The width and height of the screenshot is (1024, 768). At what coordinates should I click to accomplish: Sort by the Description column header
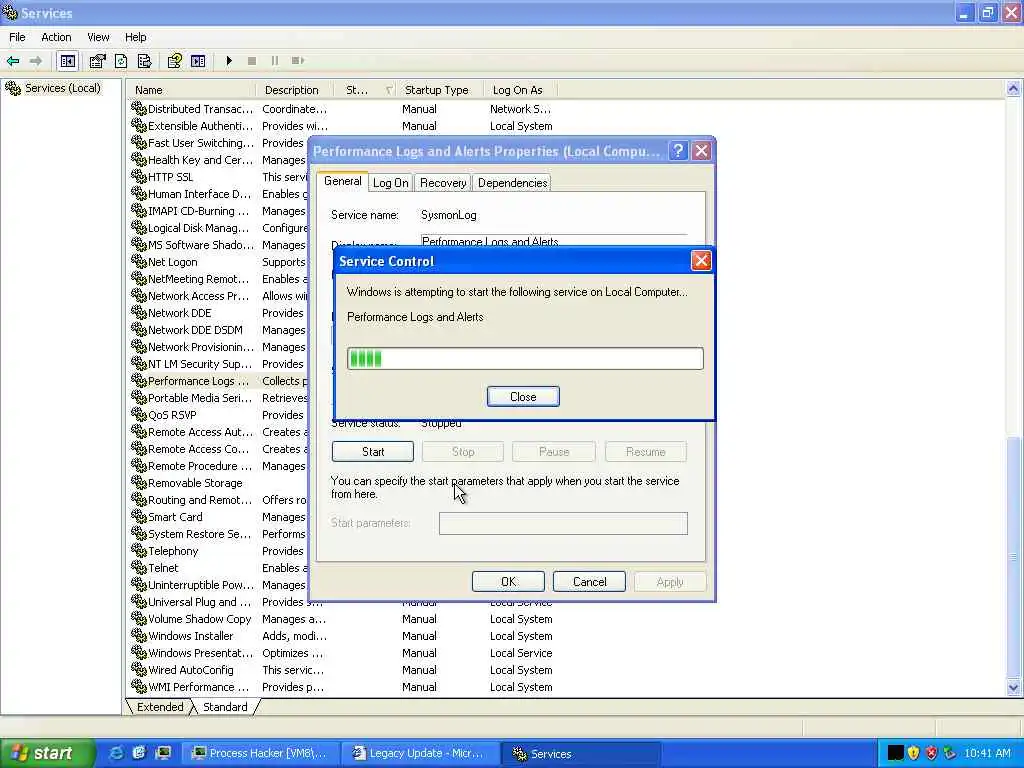click(295, 90)
